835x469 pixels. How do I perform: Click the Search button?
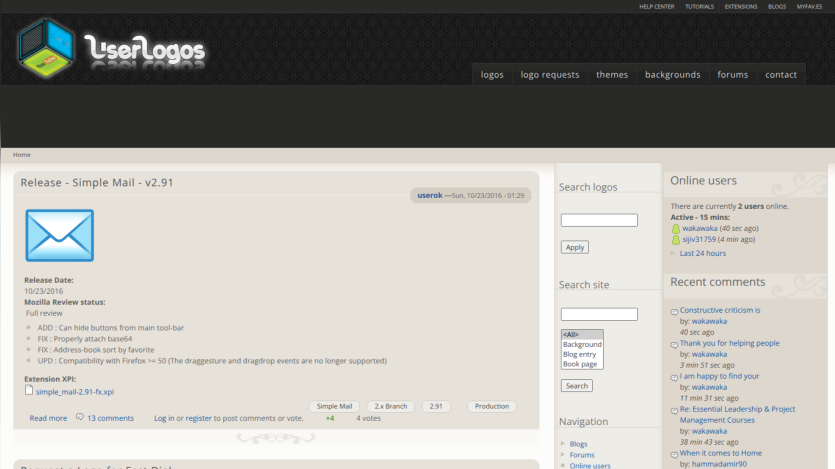click(x=577, y=385)
